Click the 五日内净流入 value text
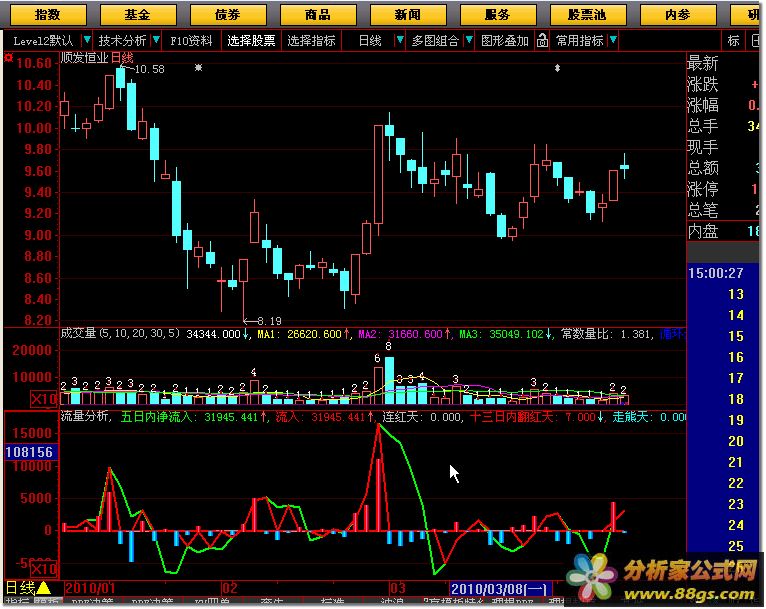The width and height of the screenshot is (766, 609). pos(189,417)
